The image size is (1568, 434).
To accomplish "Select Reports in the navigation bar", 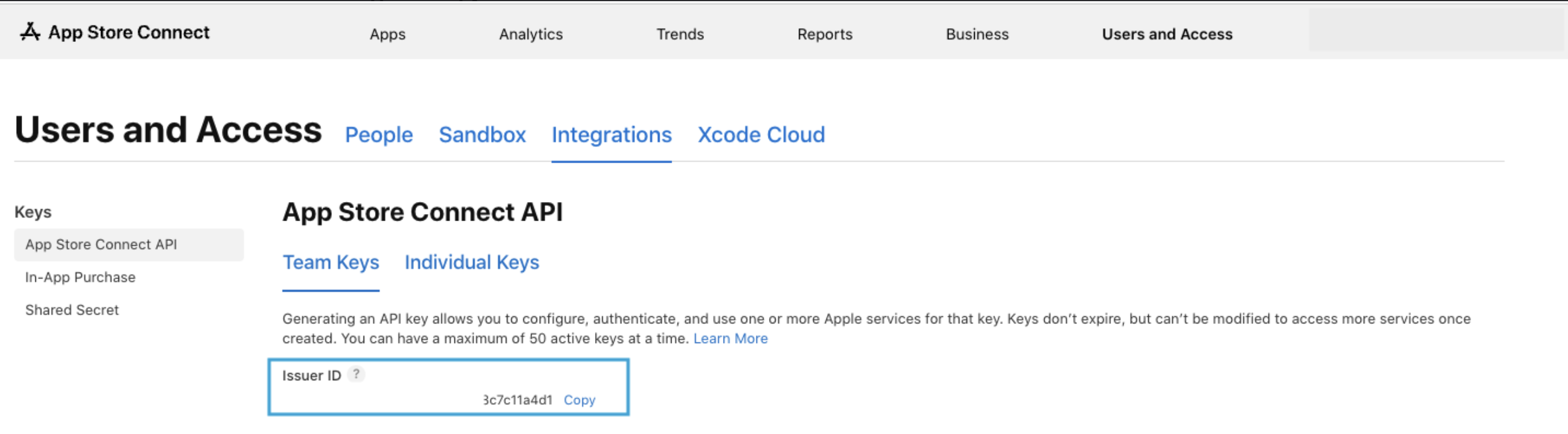I will pyautogui.click(x=825, y=34).
